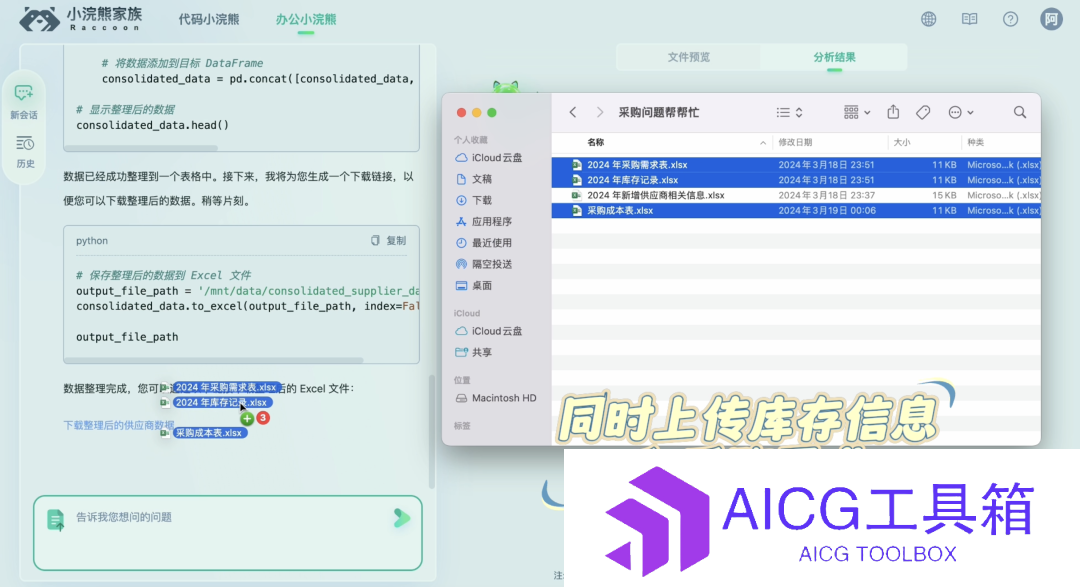Close the Finder window
This screenshot has width=1080, height=587.
click(x=461, y=112)
